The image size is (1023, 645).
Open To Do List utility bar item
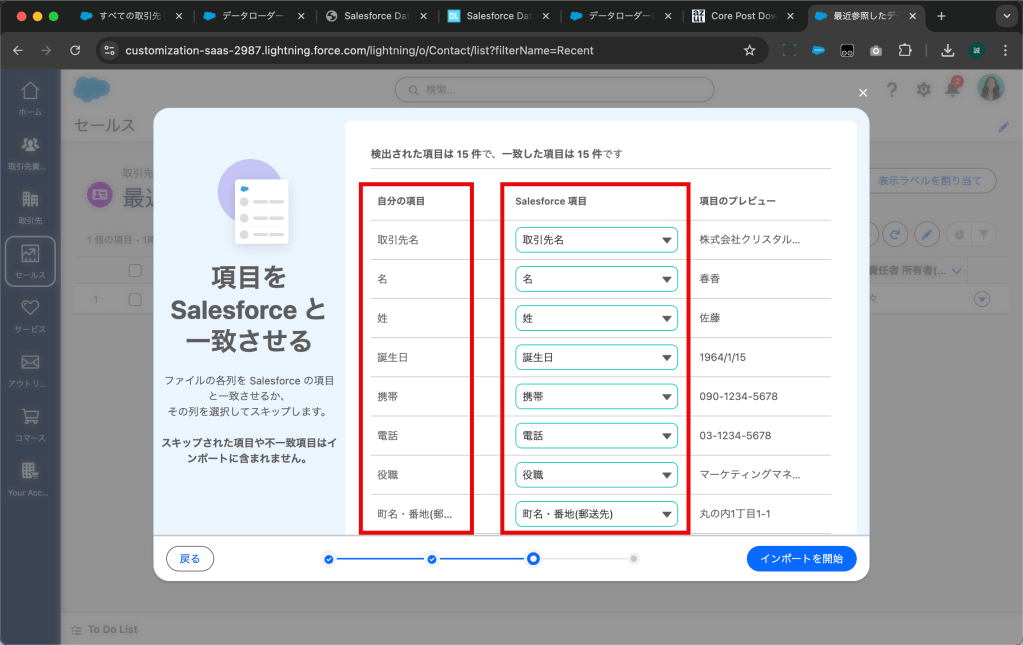click(x=104, y=629)
